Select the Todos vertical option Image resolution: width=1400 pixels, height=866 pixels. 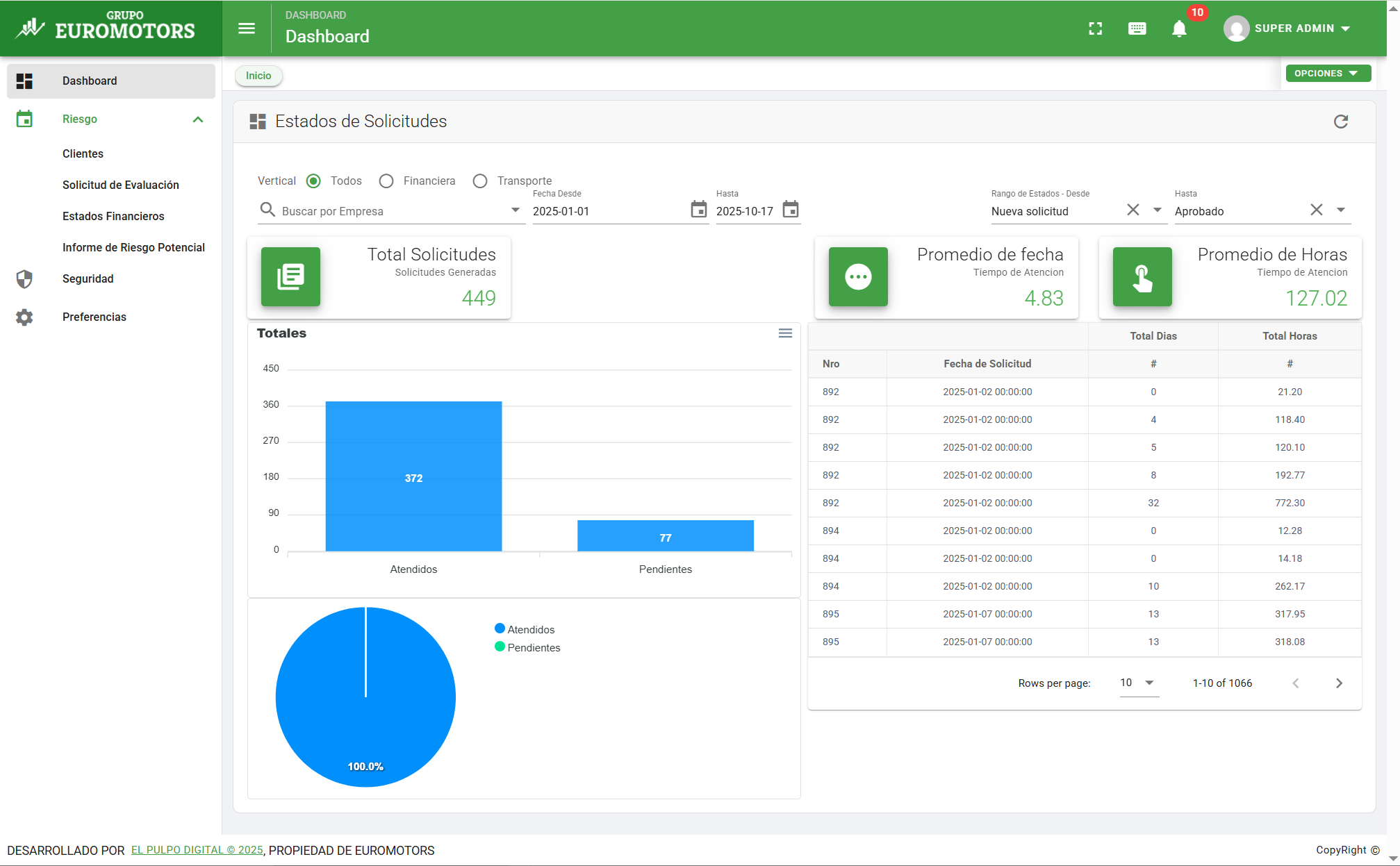tap(314, 181)
